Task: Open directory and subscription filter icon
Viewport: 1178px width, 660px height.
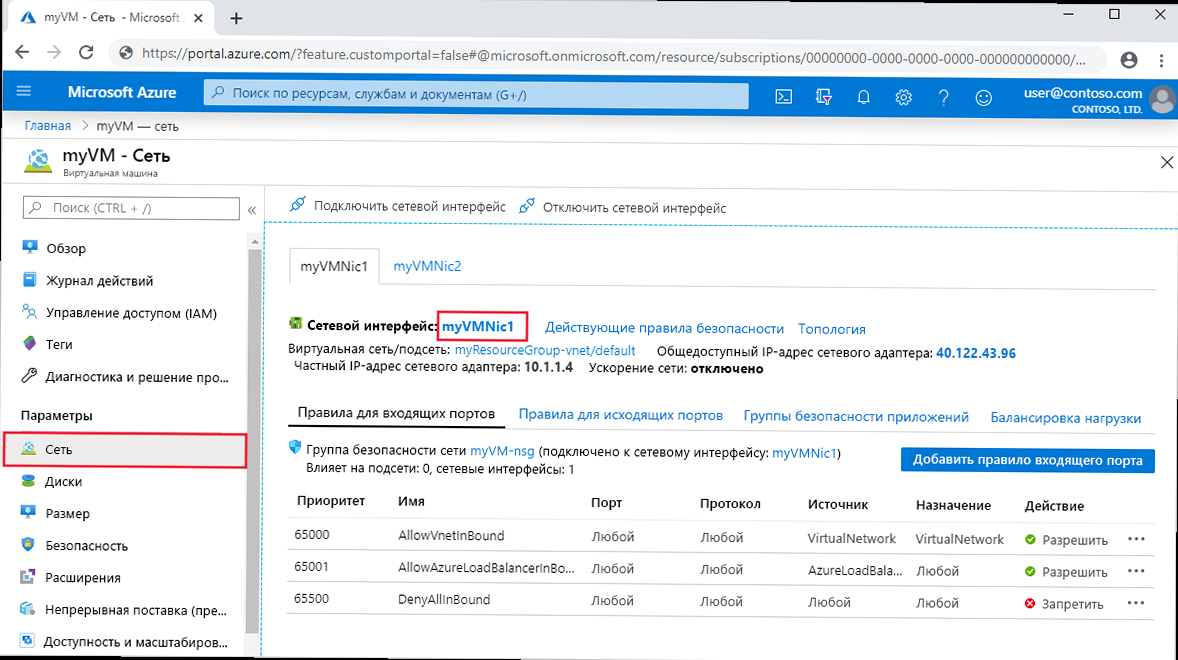Action: 824,96
